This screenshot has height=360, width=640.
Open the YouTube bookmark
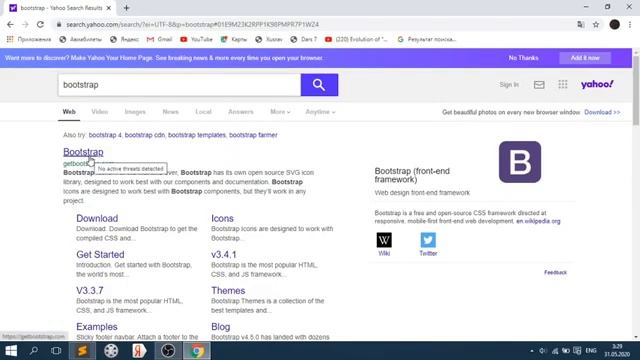196,39
